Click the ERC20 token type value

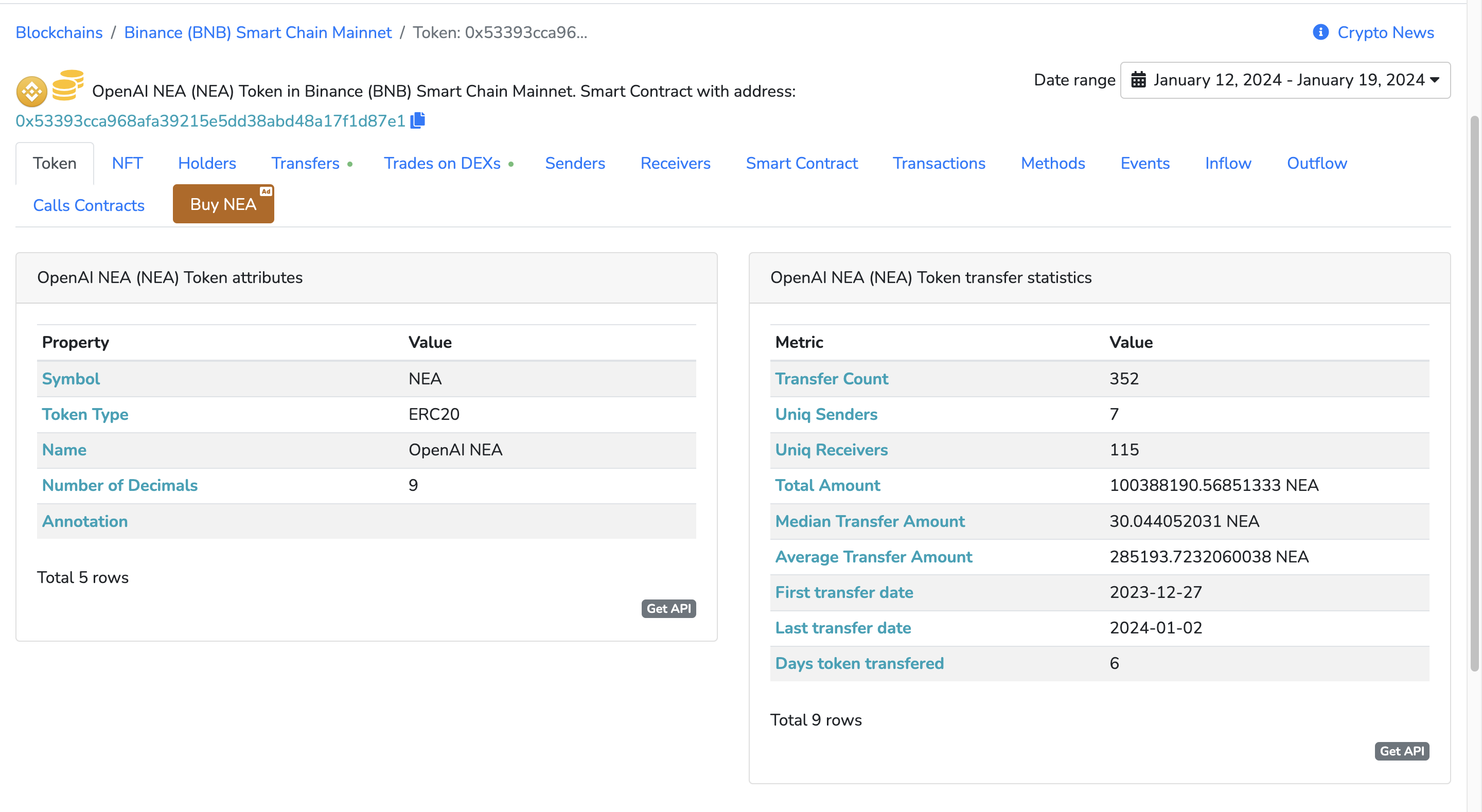tap(434, 414)
